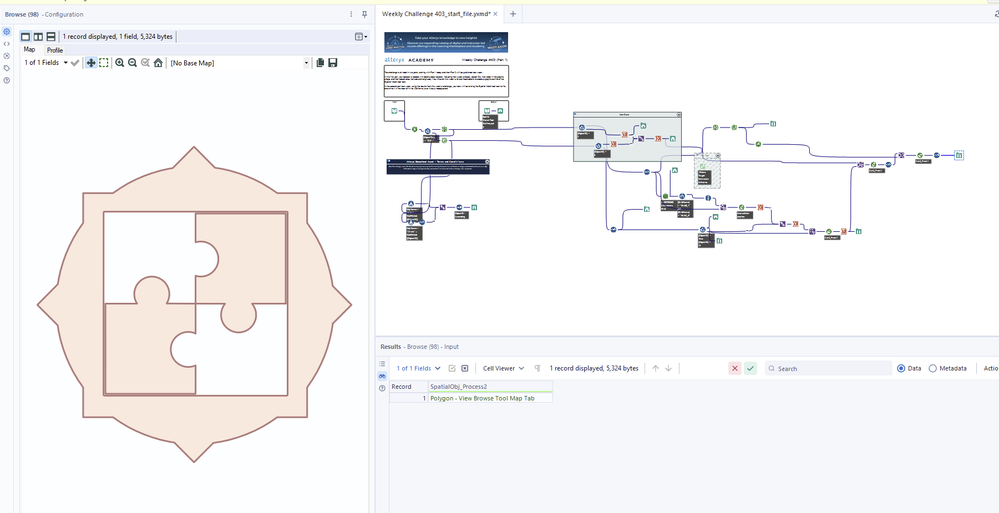Screen dimensions: 999x513
Task: Click the data cleansing icon in the Results toolbar
Action: pos(452,368)
